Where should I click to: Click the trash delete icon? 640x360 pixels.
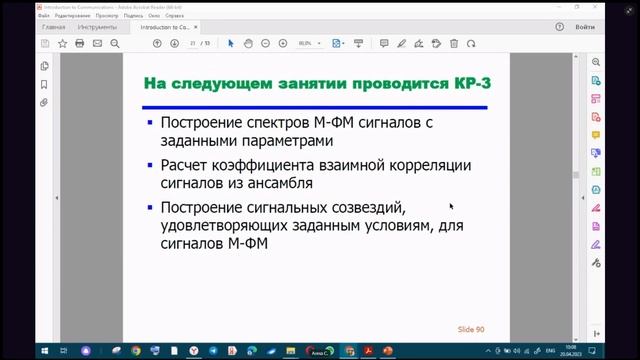(454, 43)
